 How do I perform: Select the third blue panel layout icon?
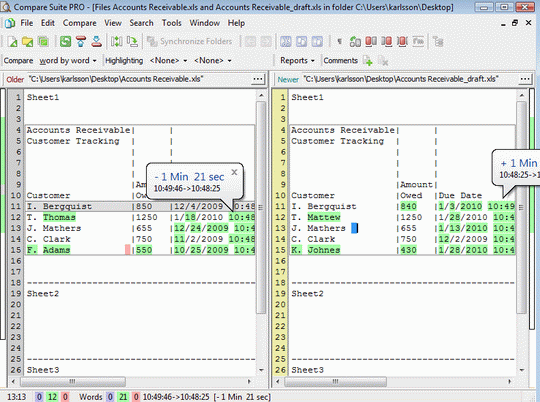click(x=317, y=42)
